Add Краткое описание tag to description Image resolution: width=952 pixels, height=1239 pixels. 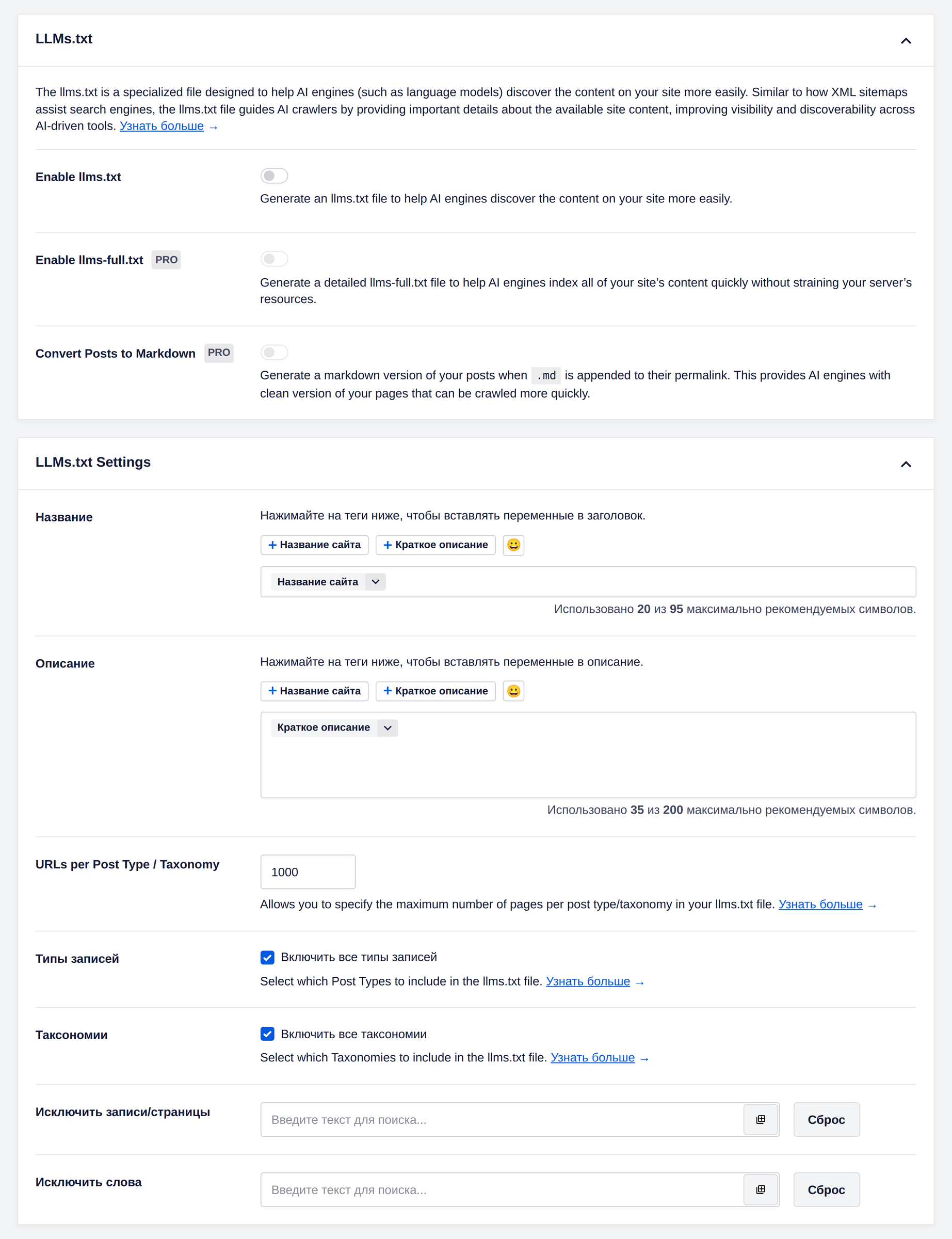[435, 691]
